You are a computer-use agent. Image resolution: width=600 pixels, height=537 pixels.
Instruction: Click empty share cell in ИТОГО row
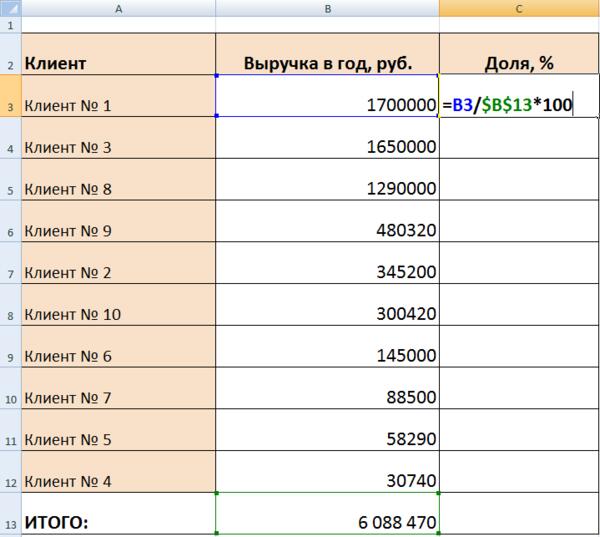(x=519, y=514)
